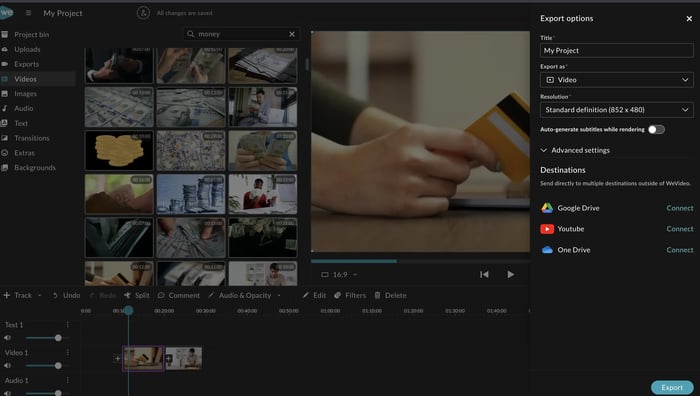This screenshot has width=700, height=396.
Task: Jump to start of the preview
Action: tap(484, 275)
